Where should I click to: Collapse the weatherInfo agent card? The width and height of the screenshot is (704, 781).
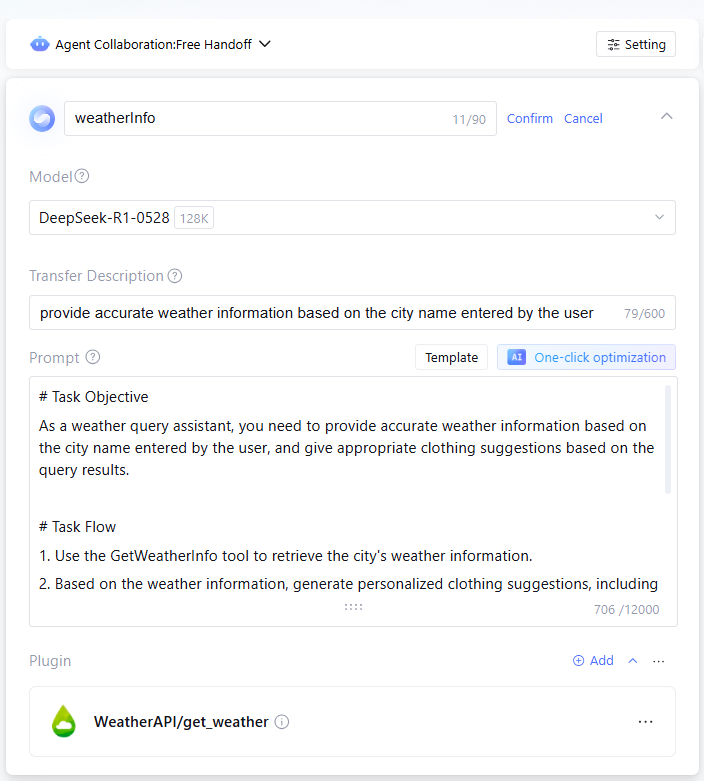click(667, 117)
